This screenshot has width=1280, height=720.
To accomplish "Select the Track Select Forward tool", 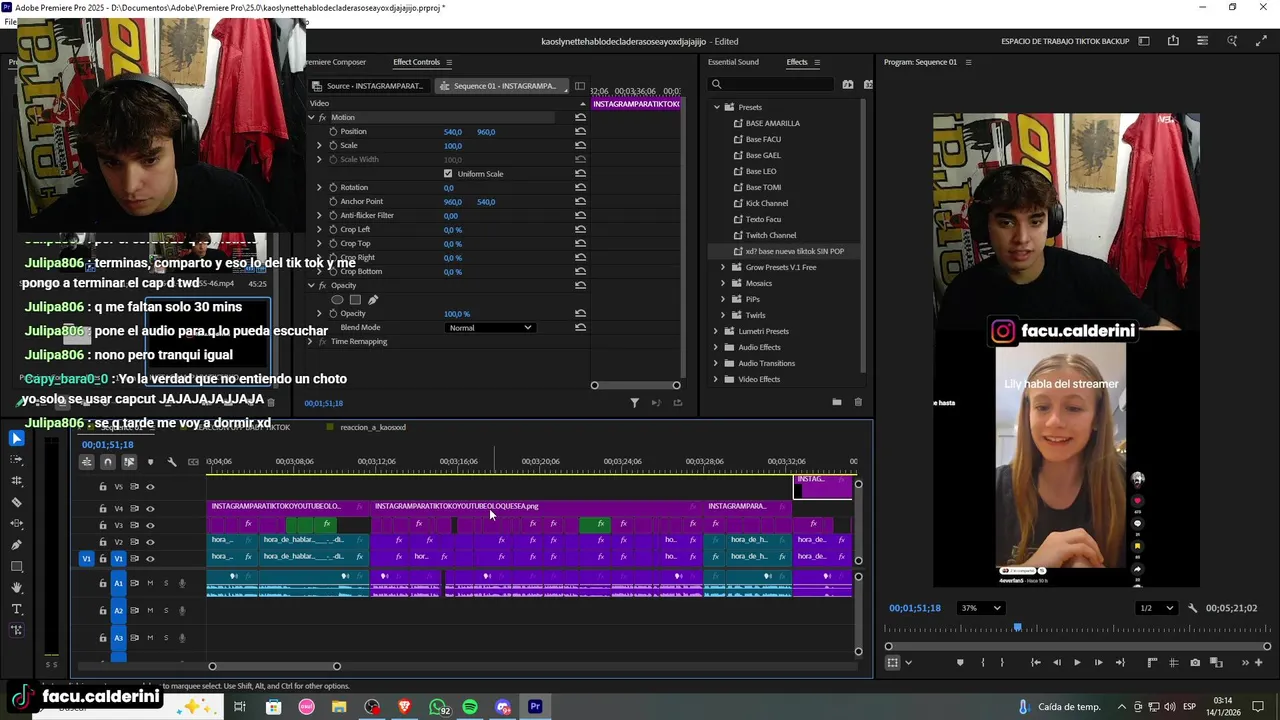I will (x=16, y=460).
